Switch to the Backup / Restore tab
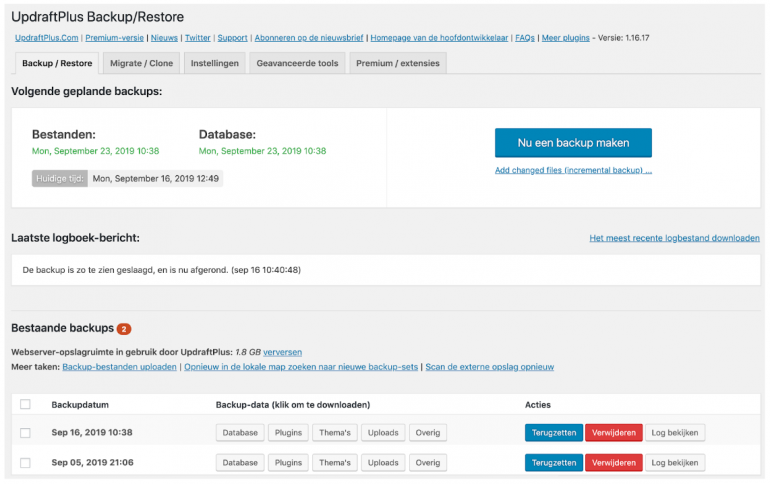The height and width of the screenshot is (484, 770). coord(57,63)
